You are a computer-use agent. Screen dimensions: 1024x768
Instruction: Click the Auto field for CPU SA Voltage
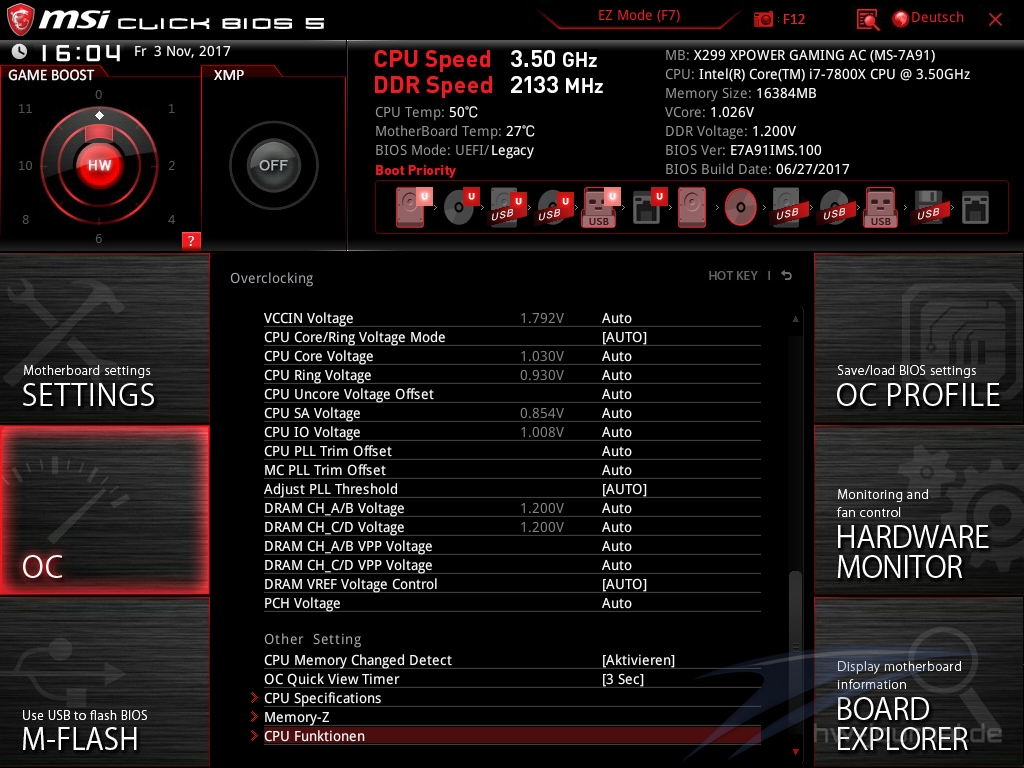(x=616, y=413)
